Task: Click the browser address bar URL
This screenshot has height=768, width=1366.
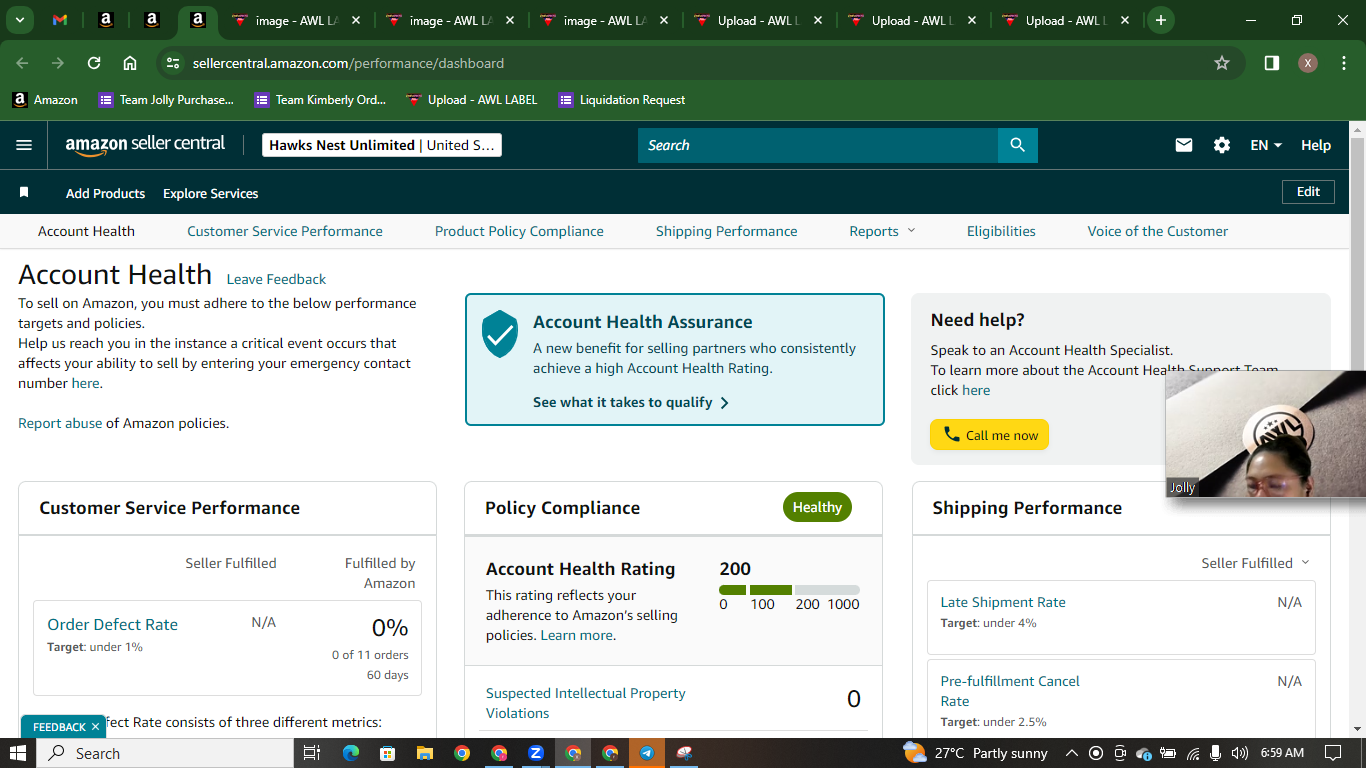Action: point(348,63)
